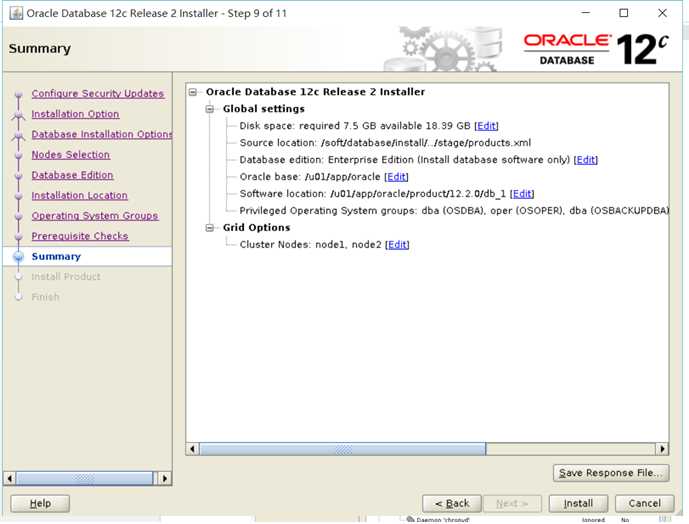Click the step list's right scroll arrow

(165, 478)
